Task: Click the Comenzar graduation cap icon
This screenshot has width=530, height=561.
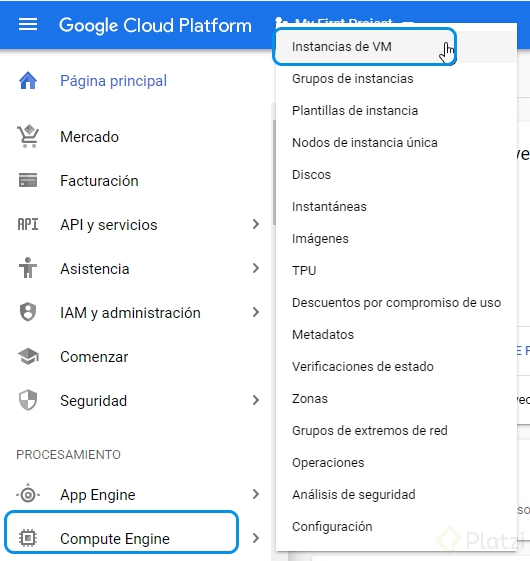Action: coord(28,356)
